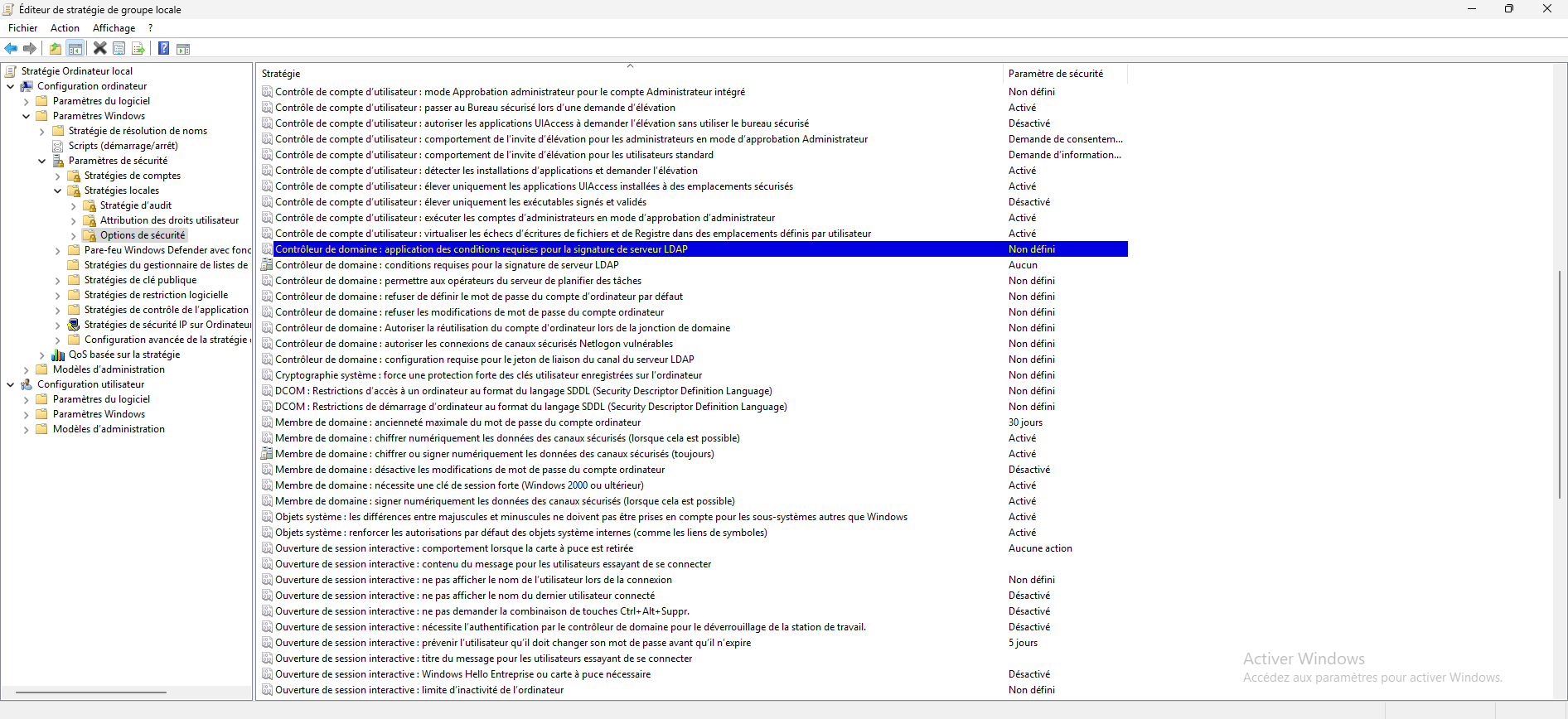
Task: Click the Export list toolbar icon
Action: pos(138,49)
